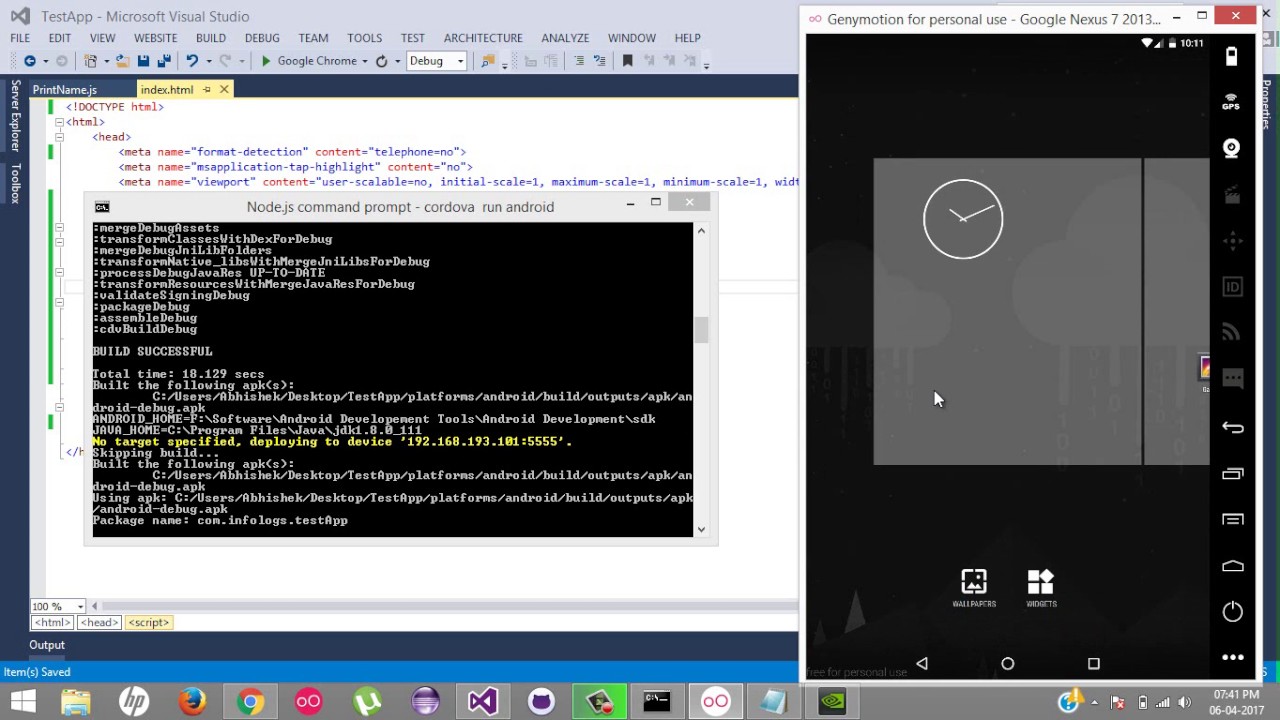This screenshot has height=720, width=1280.
Task: Click command prompt scroll up arrow
Action: 701,231
